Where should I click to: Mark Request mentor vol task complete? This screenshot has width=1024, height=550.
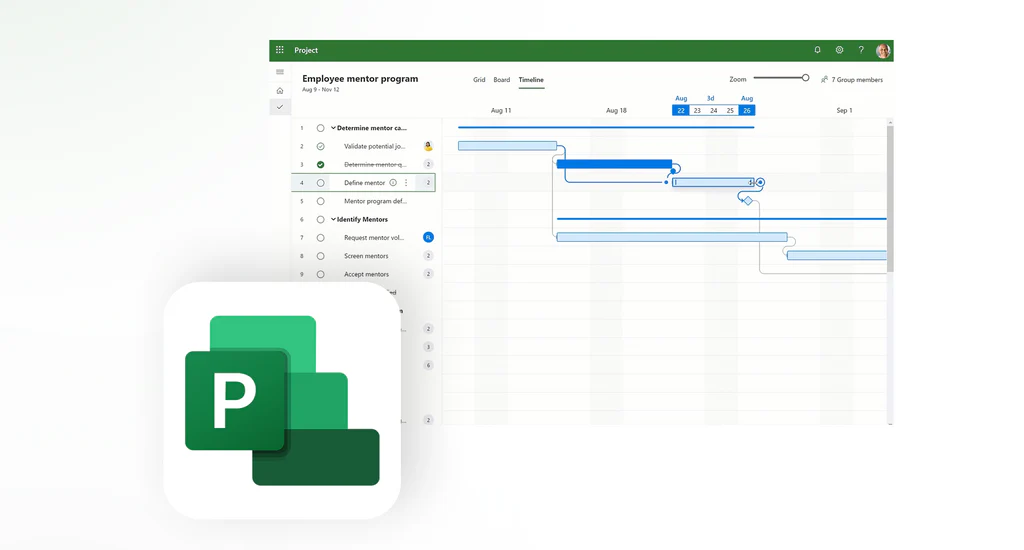pyautogui.click(x=321, y=238)
